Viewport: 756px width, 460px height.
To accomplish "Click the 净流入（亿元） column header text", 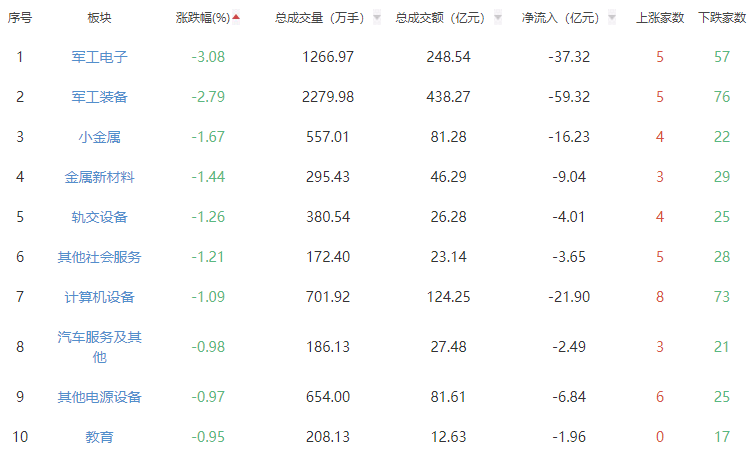I will point(560,18).
